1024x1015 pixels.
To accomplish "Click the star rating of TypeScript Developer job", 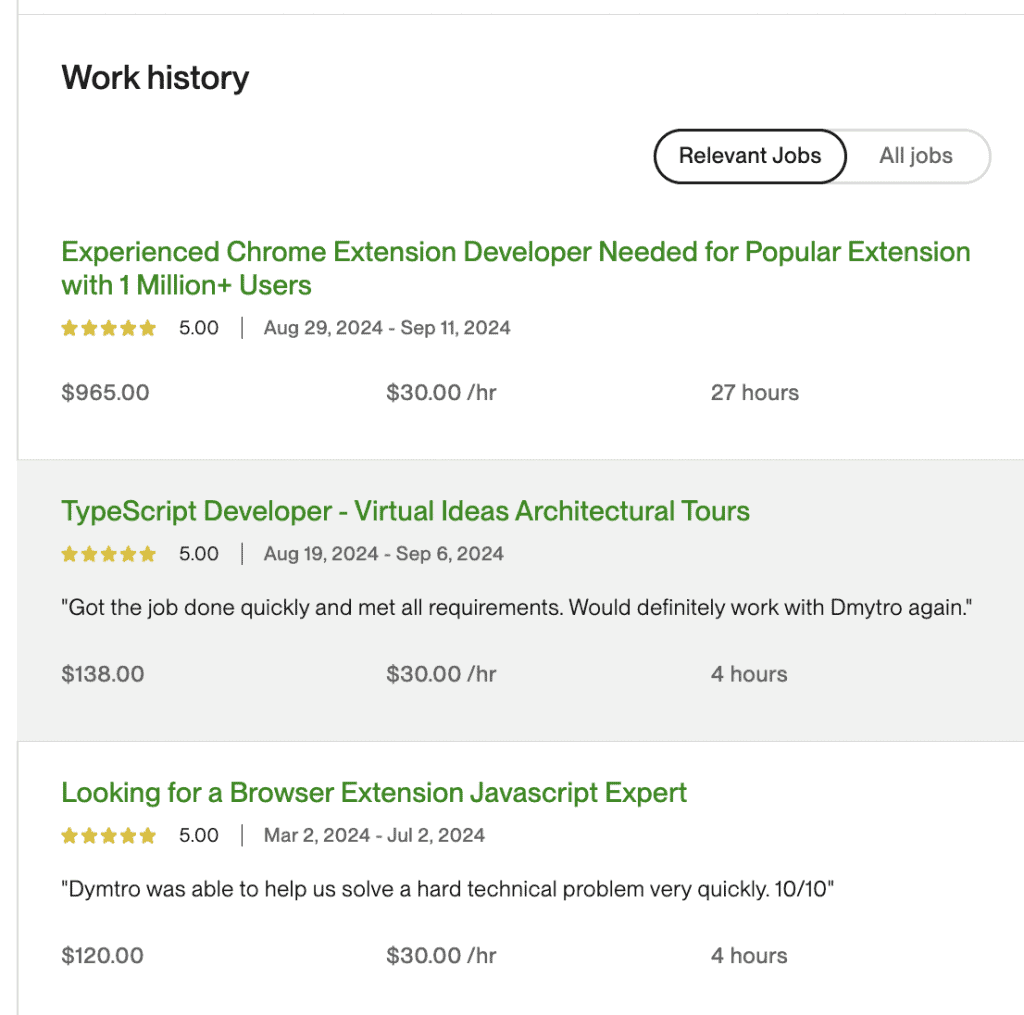I will coord(108,554).
